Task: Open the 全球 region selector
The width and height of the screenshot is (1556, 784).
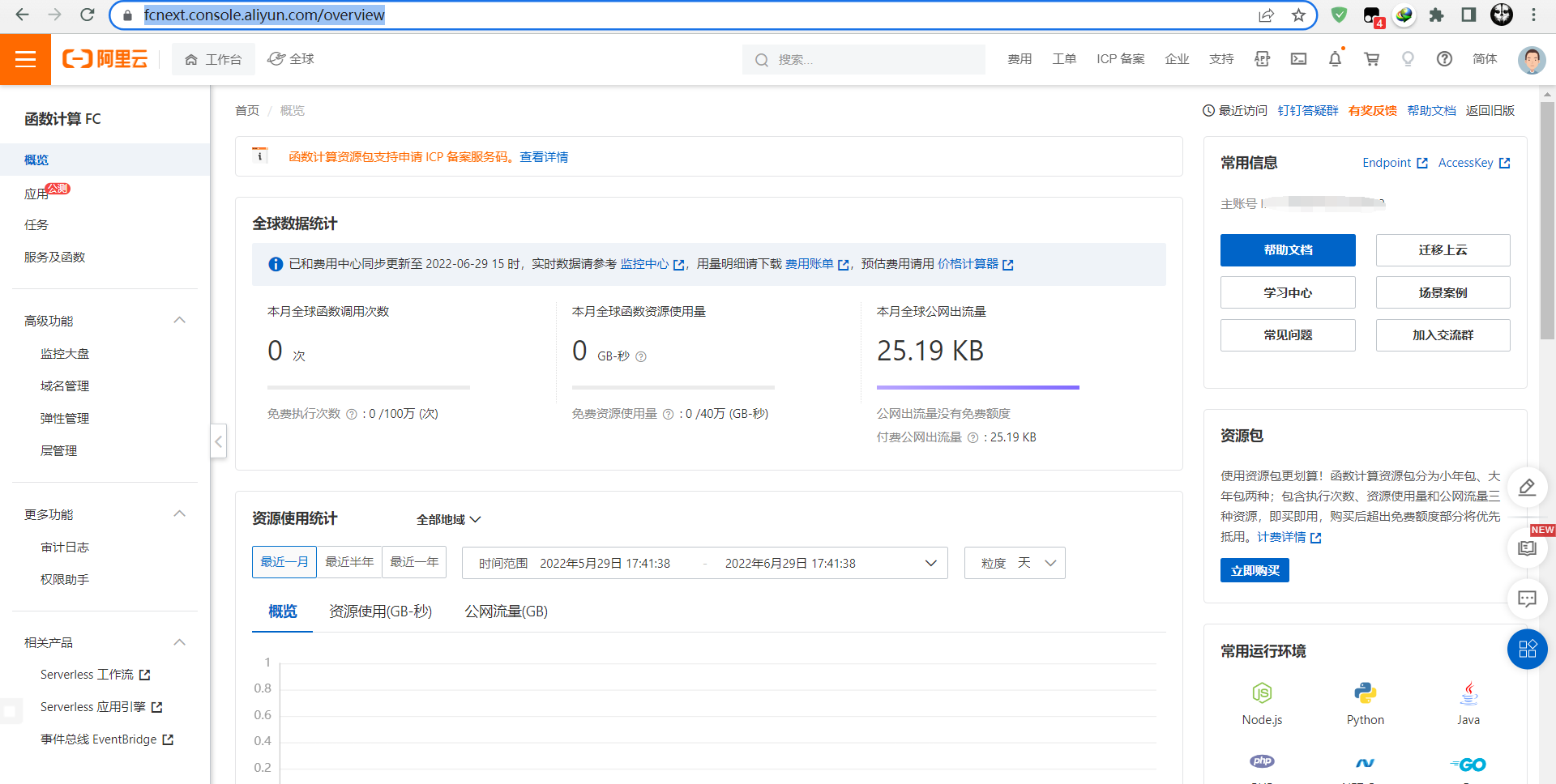Action: (x=291, y=59)
